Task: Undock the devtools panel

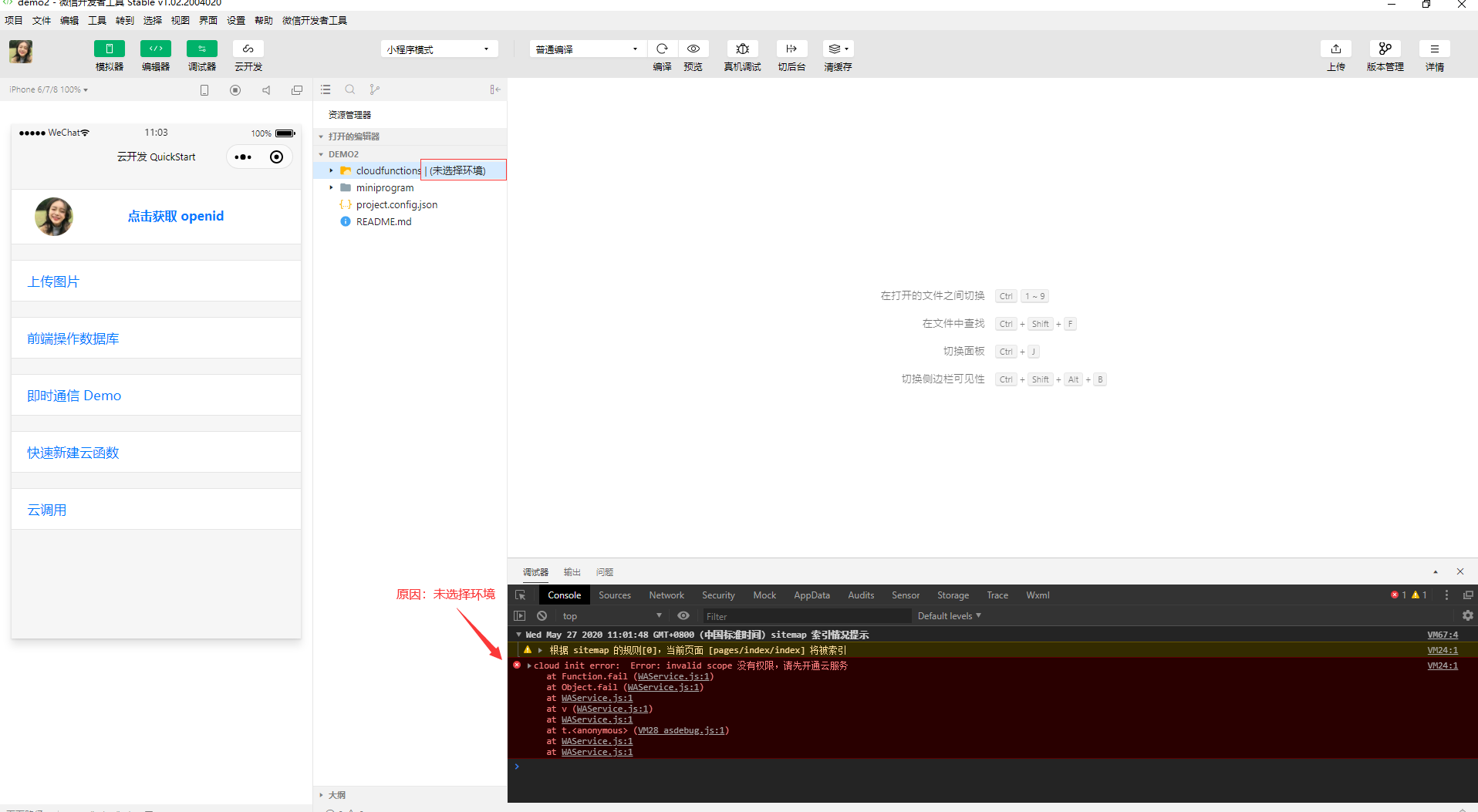Action: click(1468, 595)
